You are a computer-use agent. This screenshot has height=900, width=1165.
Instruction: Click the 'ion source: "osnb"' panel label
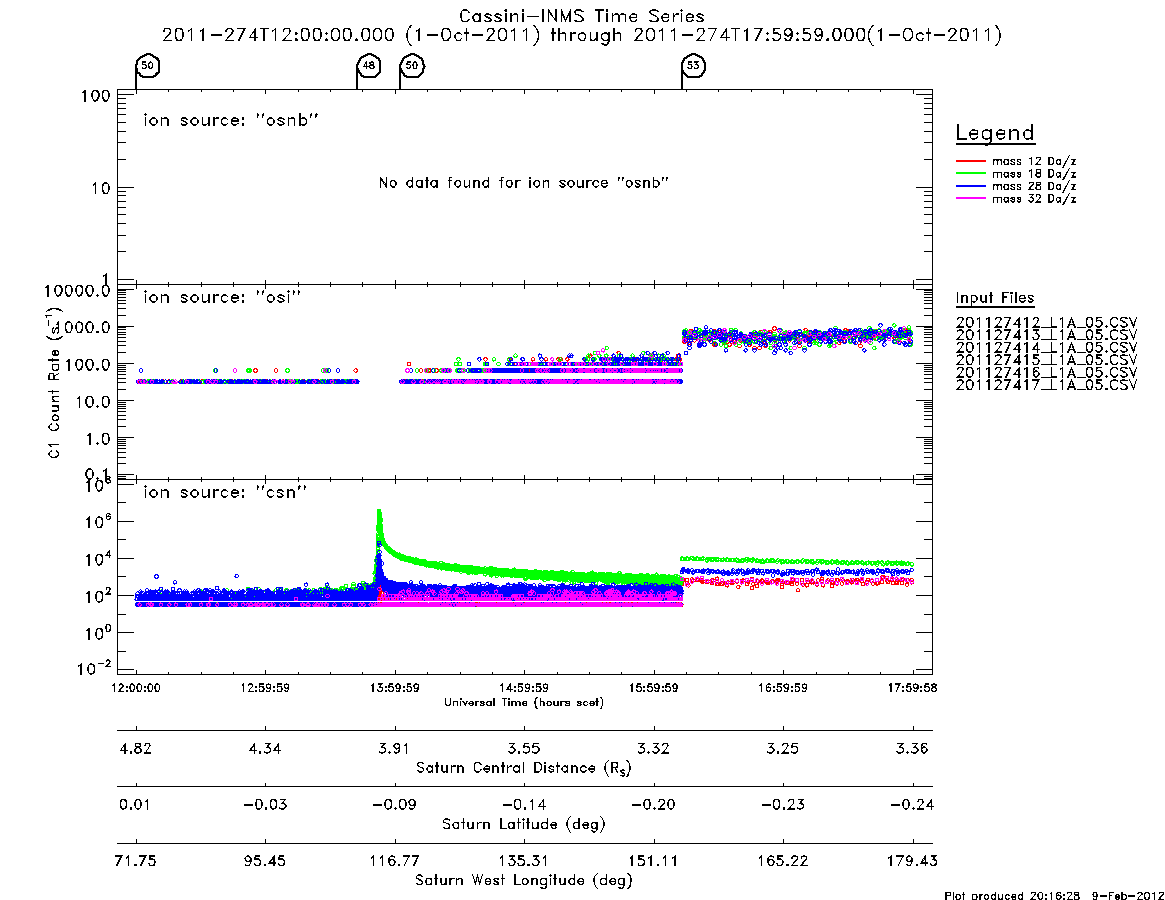[231, 120]
